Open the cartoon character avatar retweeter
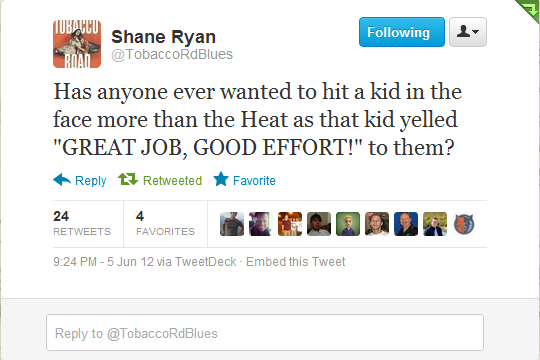This screenshot has width=540, height=360. (348, 224)
